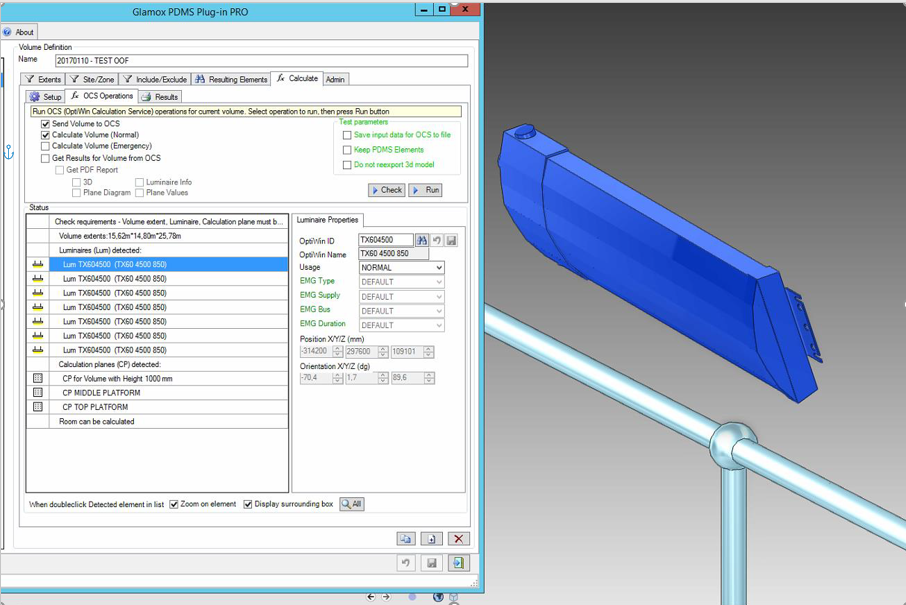906x605 pixels.
Task: Check the Get PDF Report box
Action: coord(60,170)
